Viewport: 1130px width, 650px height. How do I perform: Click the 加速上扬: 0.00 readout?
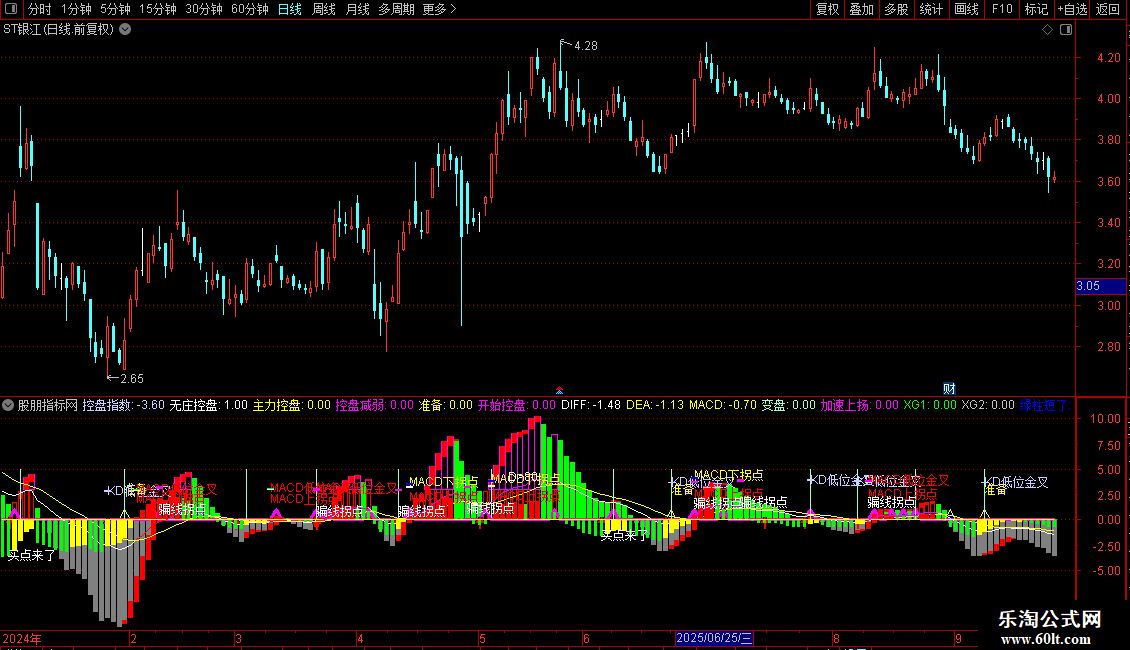860,405
